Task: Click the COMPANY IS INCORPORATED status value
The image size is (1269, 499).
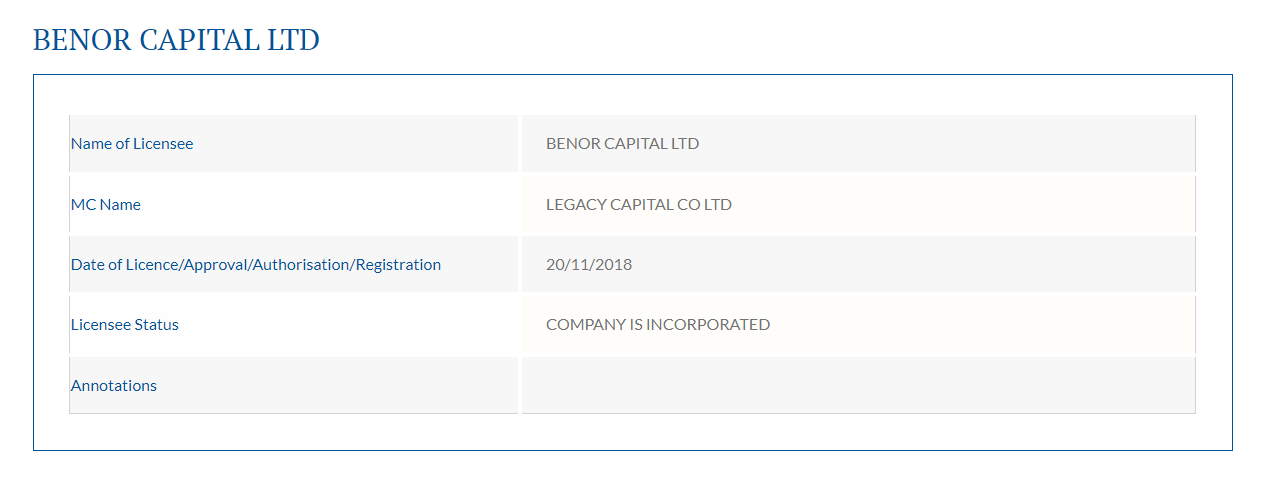Action: 658,325
